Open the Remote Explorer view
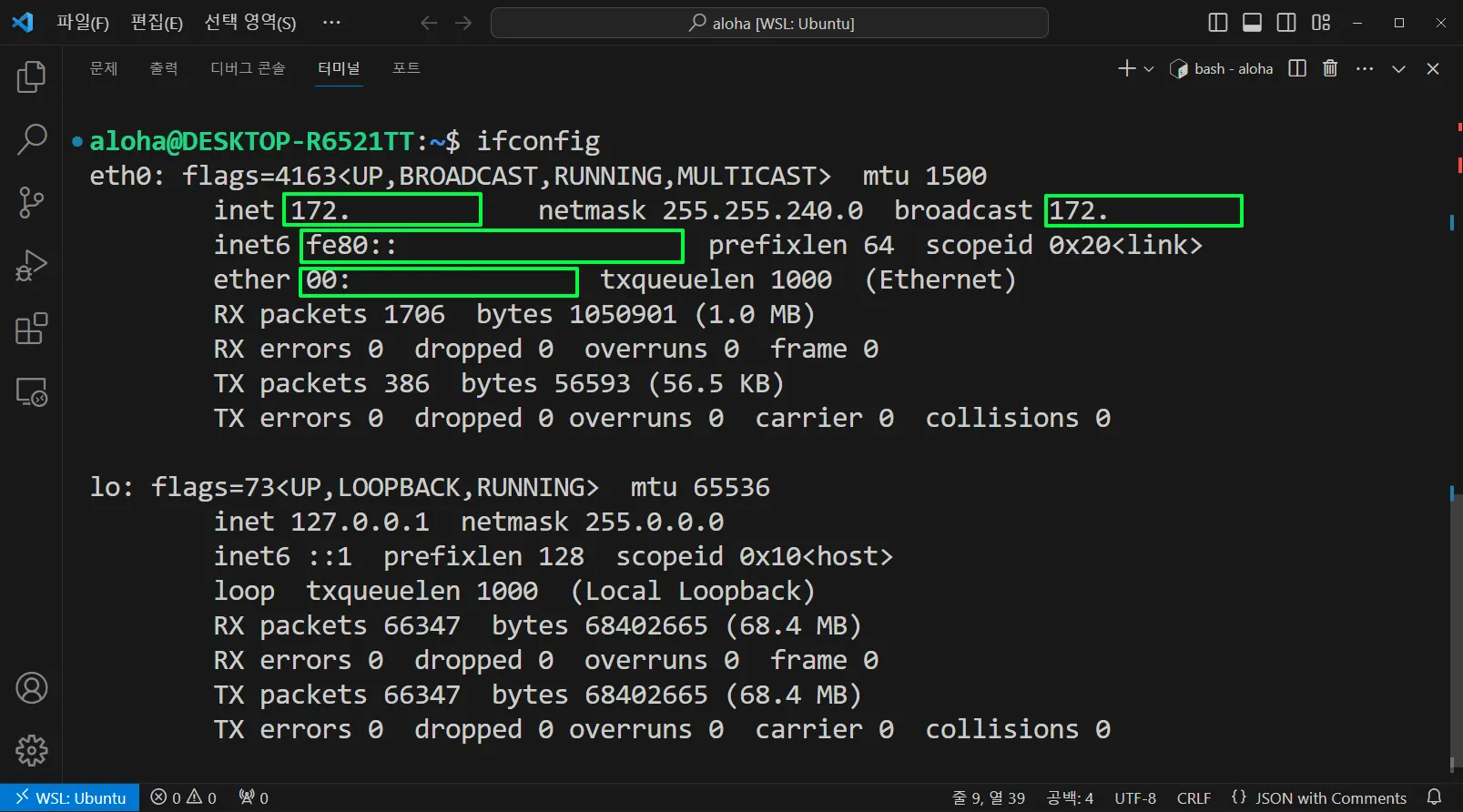Image resolution: width=1463 pixels, height=812 pixels. (31, 392)
